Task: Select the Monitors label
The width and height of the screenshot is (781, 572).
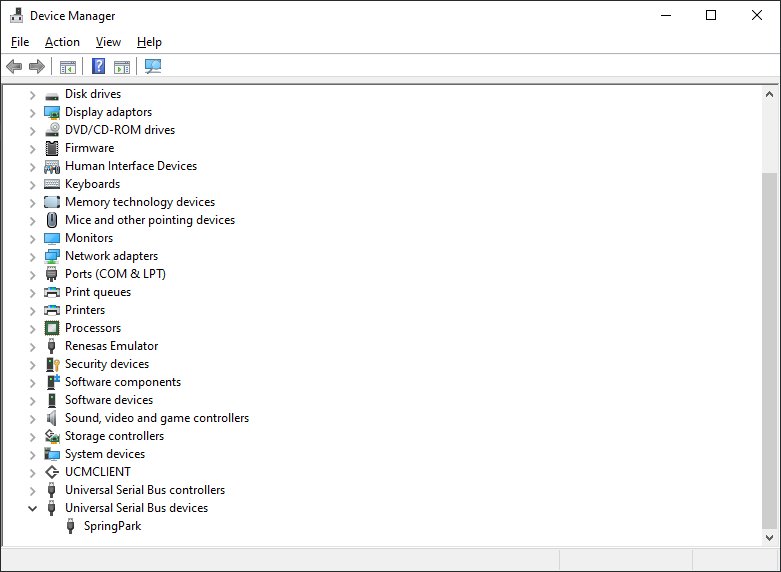Action: [x=89, y=238]
